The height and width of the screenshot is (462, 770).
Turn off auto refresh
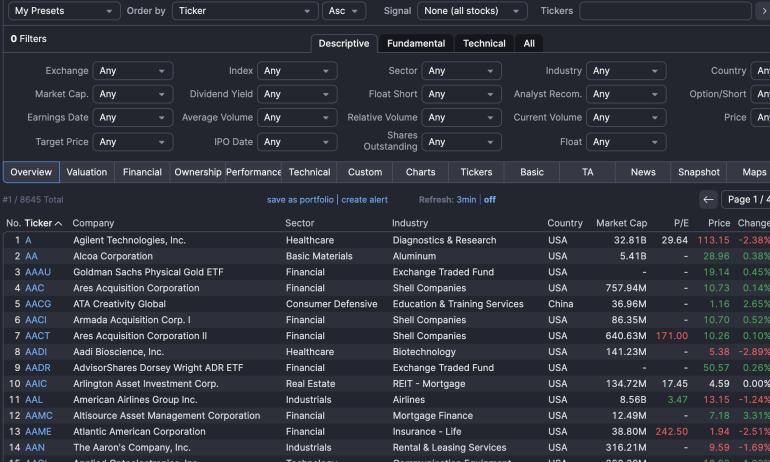coord(490,200)
